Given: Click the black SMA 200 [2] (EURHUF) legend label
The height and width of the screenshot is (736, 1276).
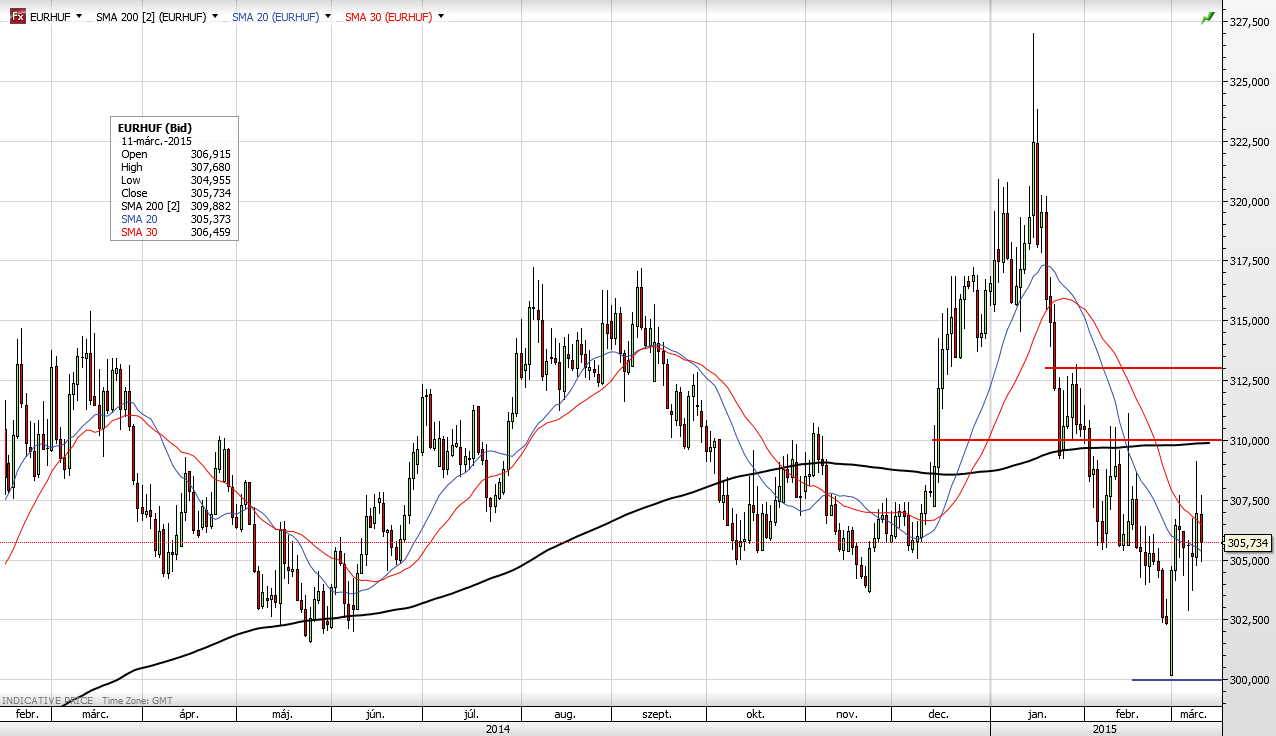Looking at the screenshot, I should click(150, 18).
